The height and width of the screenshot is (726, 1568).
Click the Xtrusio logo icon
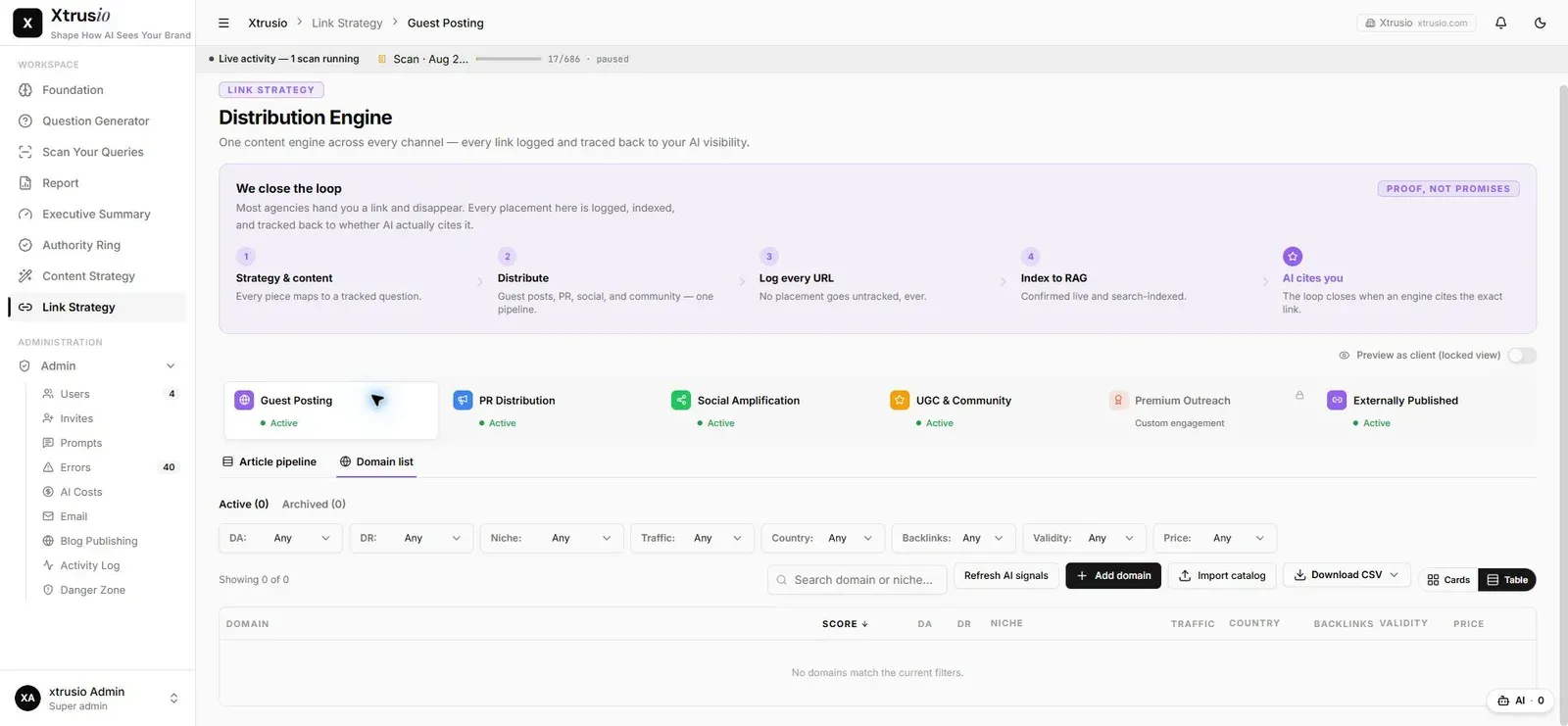pyautogui.click(x=27, y=23)
